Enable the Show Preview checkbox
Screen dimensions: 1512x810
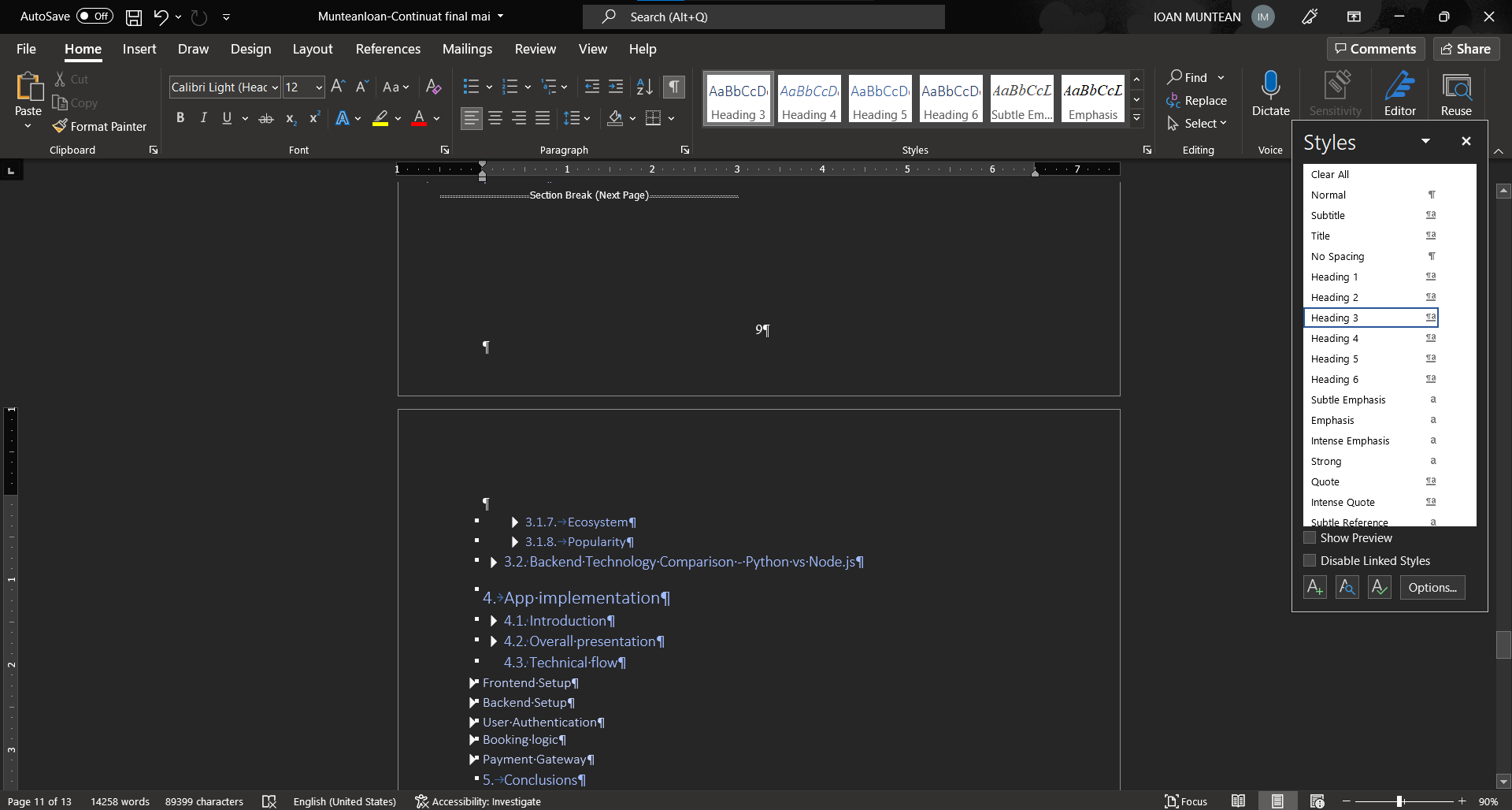1310,537
